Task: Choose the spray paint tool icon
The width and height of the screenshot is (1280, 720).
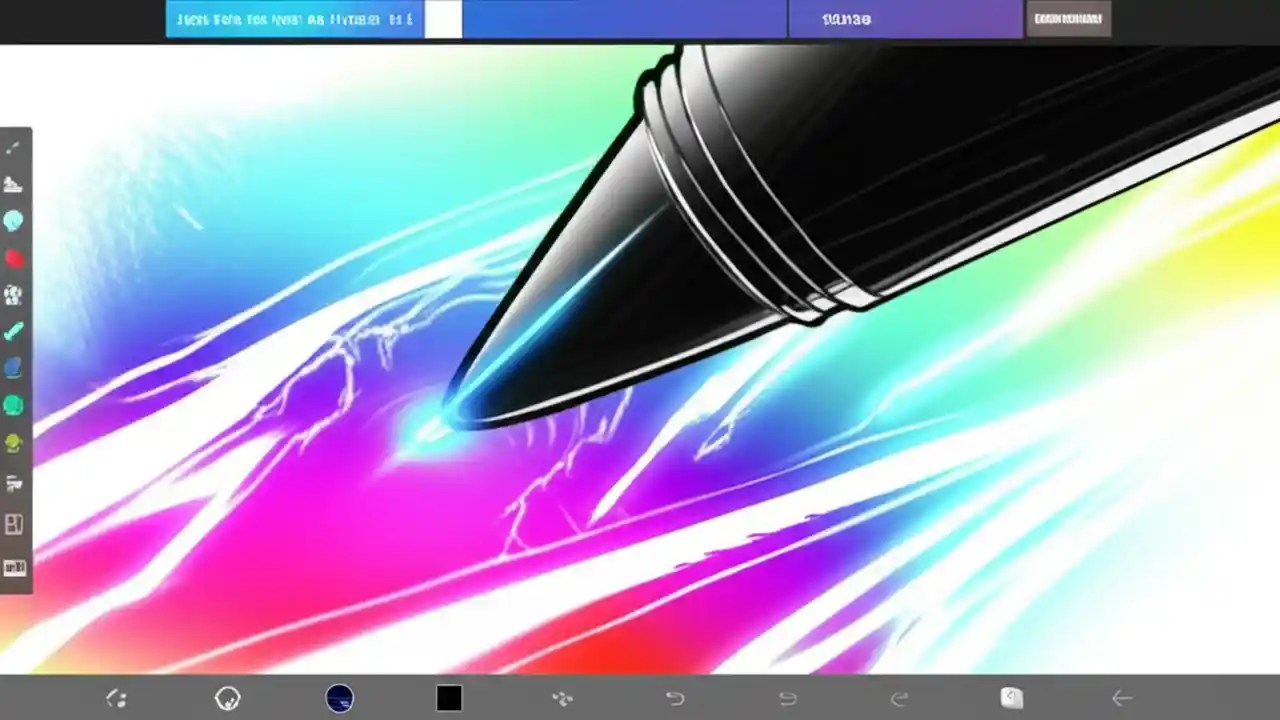Action: 14,294
